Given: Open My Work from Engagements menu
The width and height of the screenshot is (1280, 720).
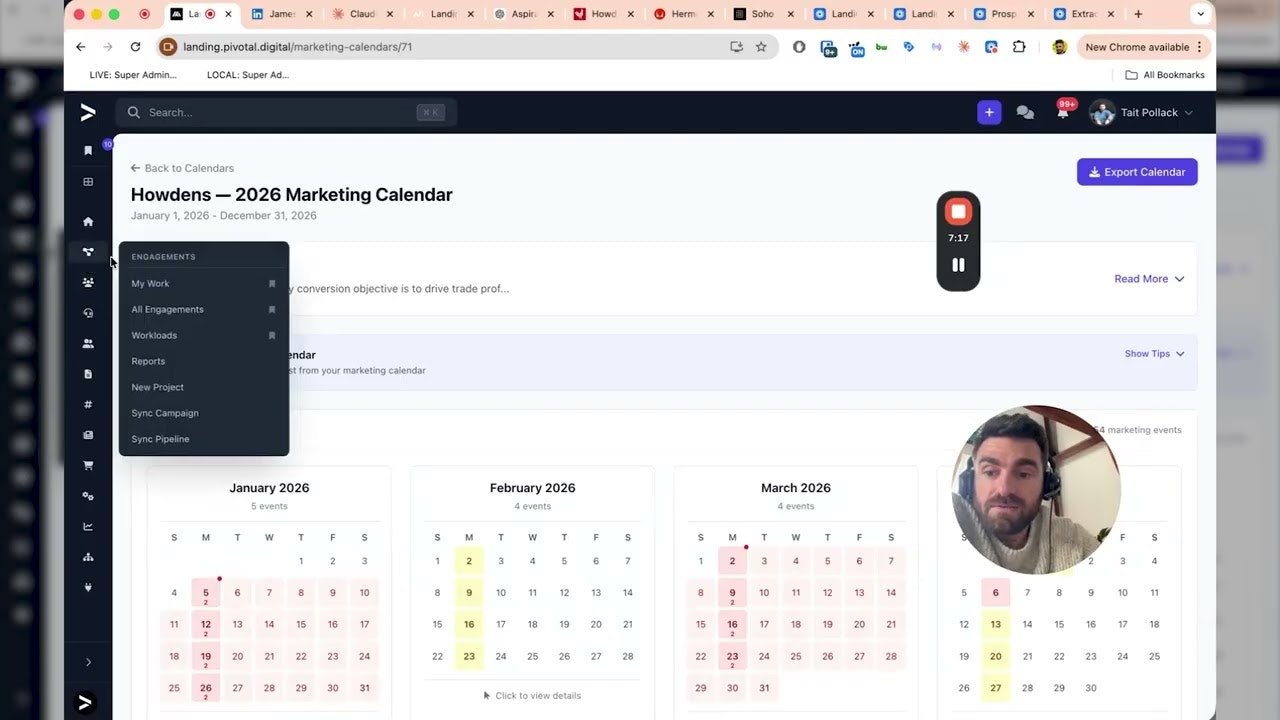Looking at the screenshot, I should [x=151, y=284].
